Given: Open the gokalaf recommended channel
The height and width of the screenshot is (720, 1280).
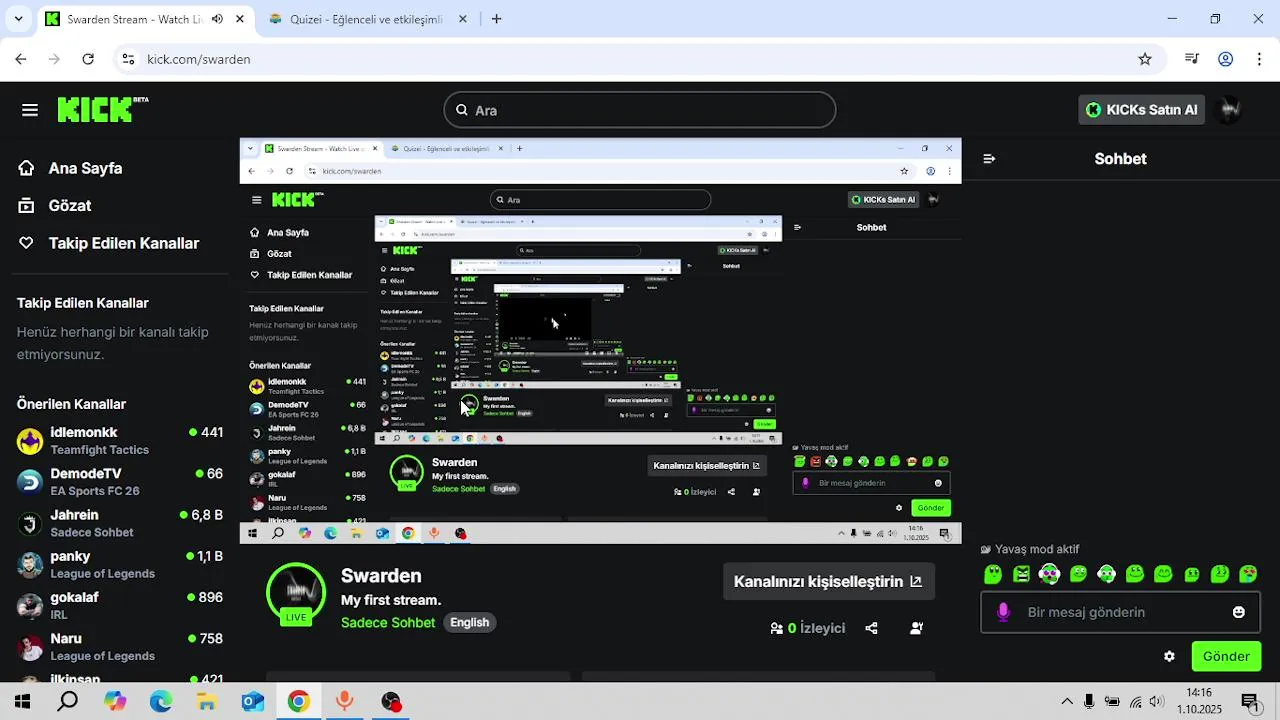Looking at the screenshot, I should click(120, 605).
